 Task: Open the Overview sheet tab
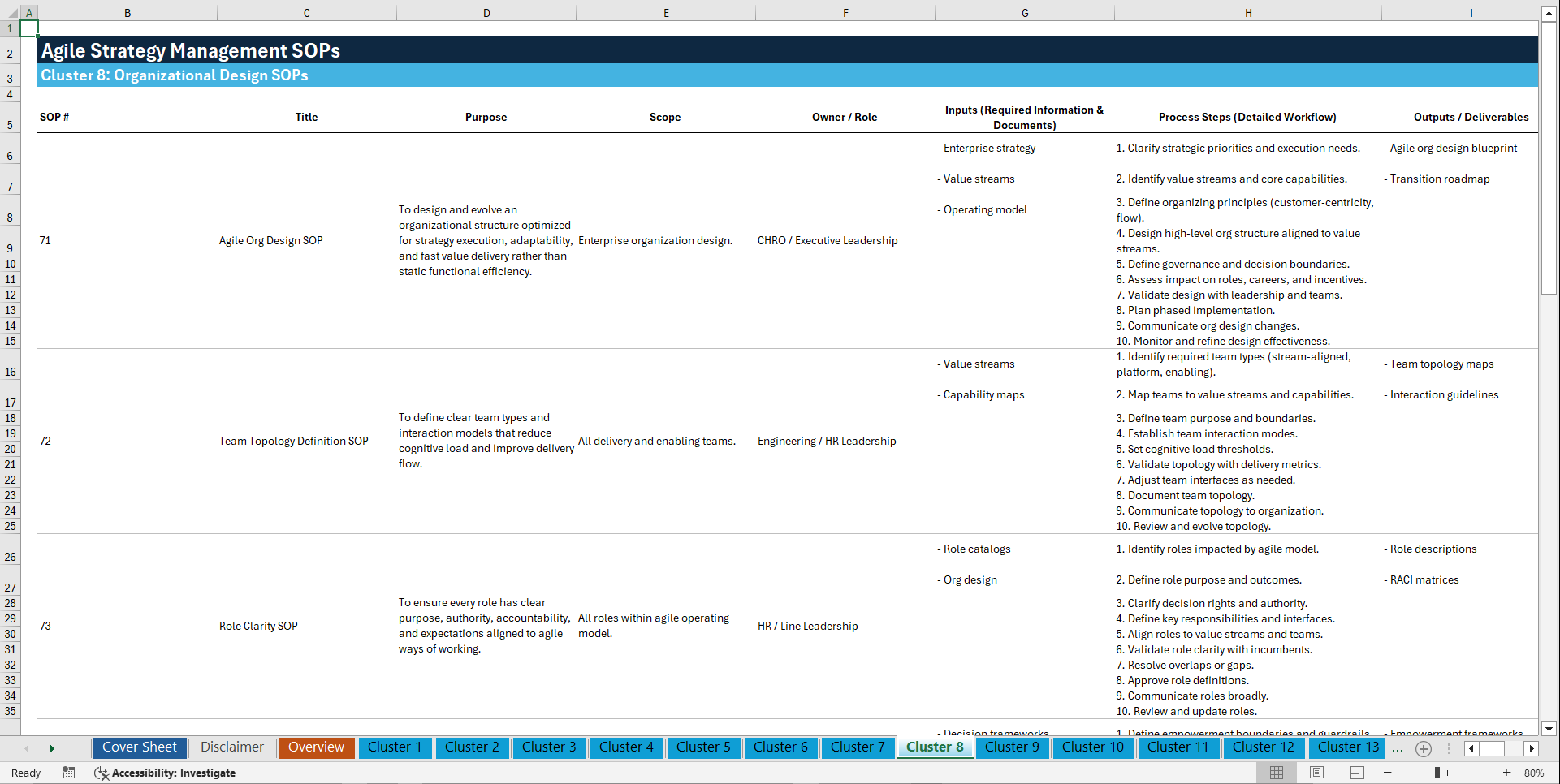tap(316, 747)
